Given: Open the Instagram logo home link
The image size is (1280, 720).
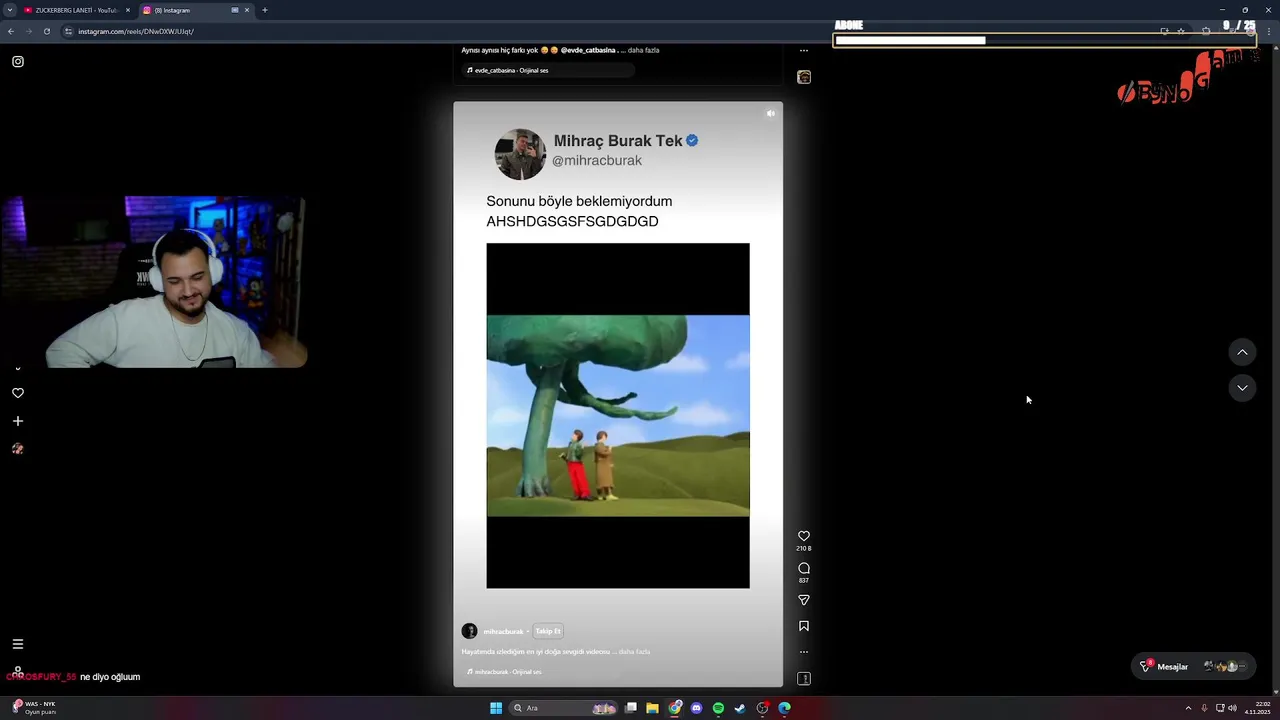Looking at the screenshot, I should click(18, 62).
